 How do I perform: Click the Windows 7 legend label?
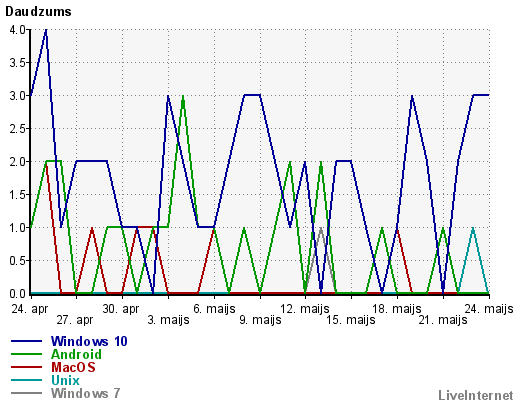(85, 393)
